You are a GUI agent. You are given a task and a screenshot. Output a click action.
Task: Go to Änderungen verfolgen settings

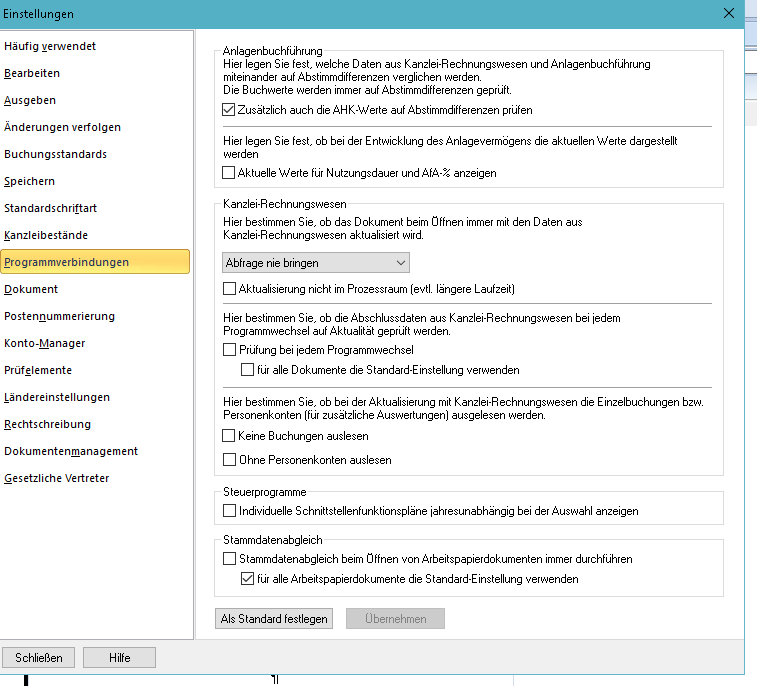tap(62, 127)
